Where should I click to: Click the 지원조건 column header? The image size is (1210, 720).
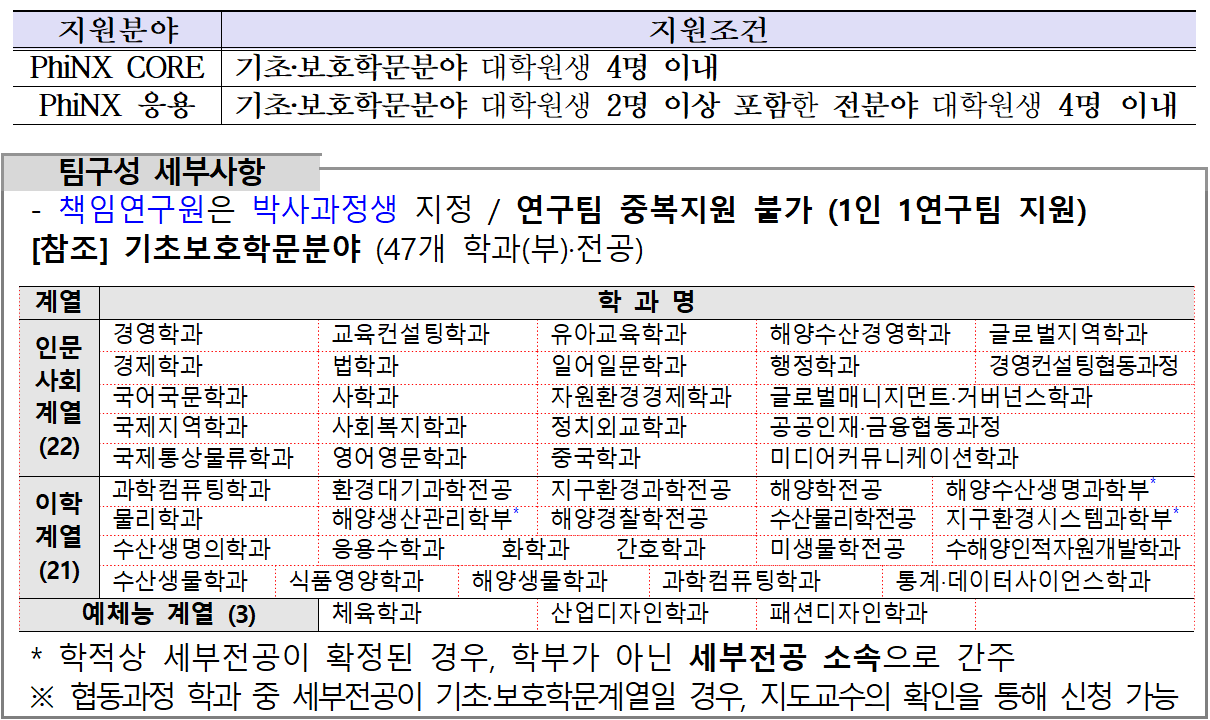[x=708, y=30]
